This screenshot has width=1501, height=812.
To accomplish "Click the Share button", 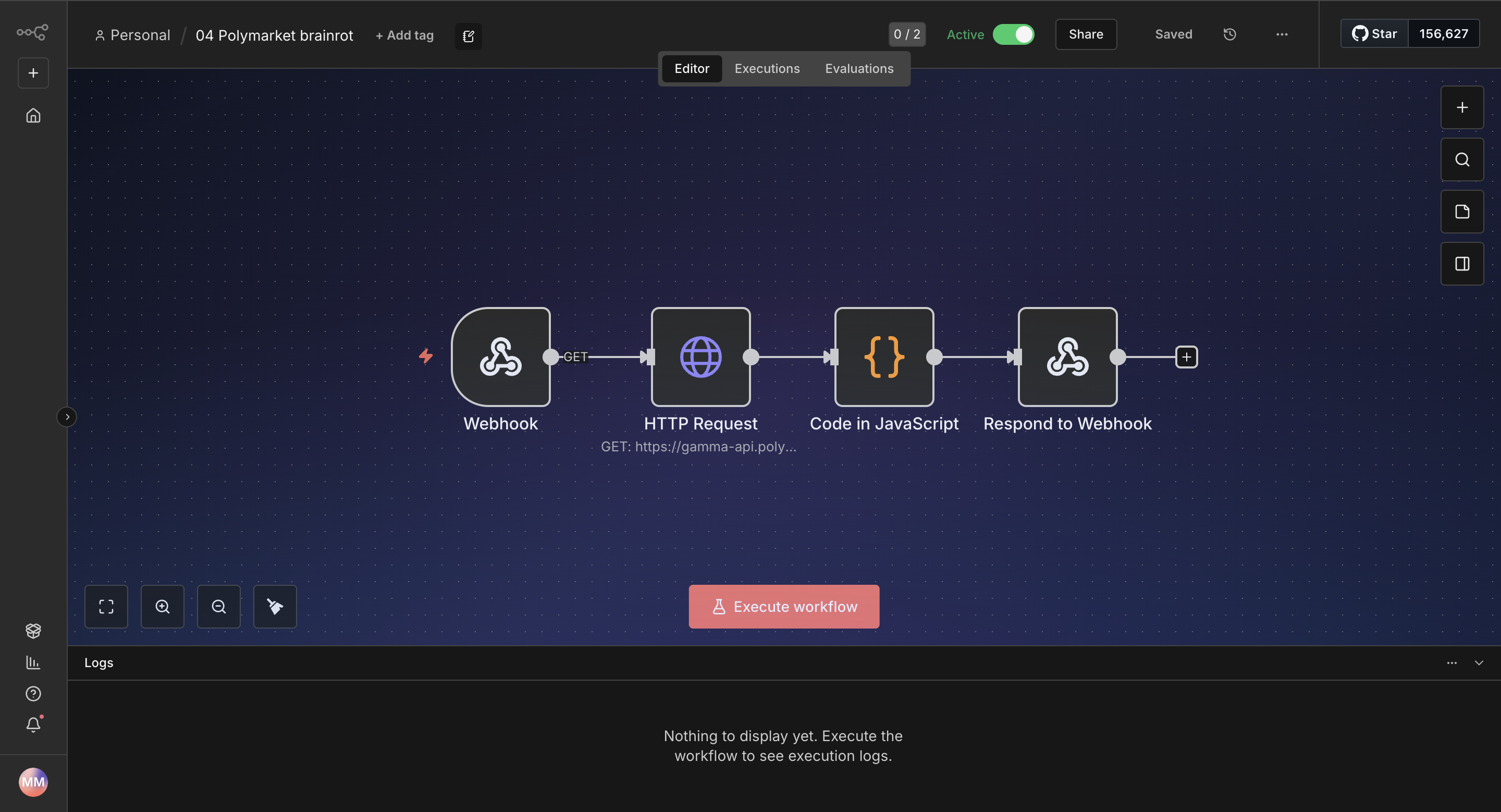I will (x=1086, y=34).
